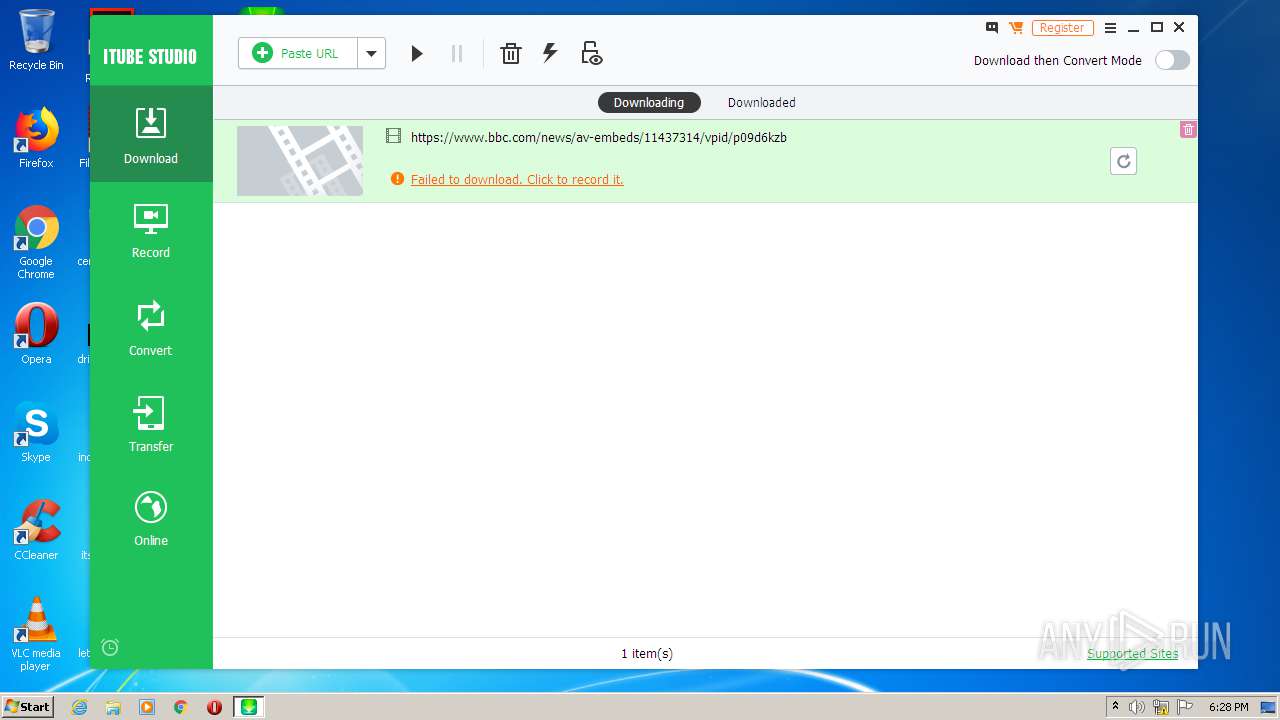Open the Record section in sidebar
This screenshot has height=720, width=1280.
151,231
